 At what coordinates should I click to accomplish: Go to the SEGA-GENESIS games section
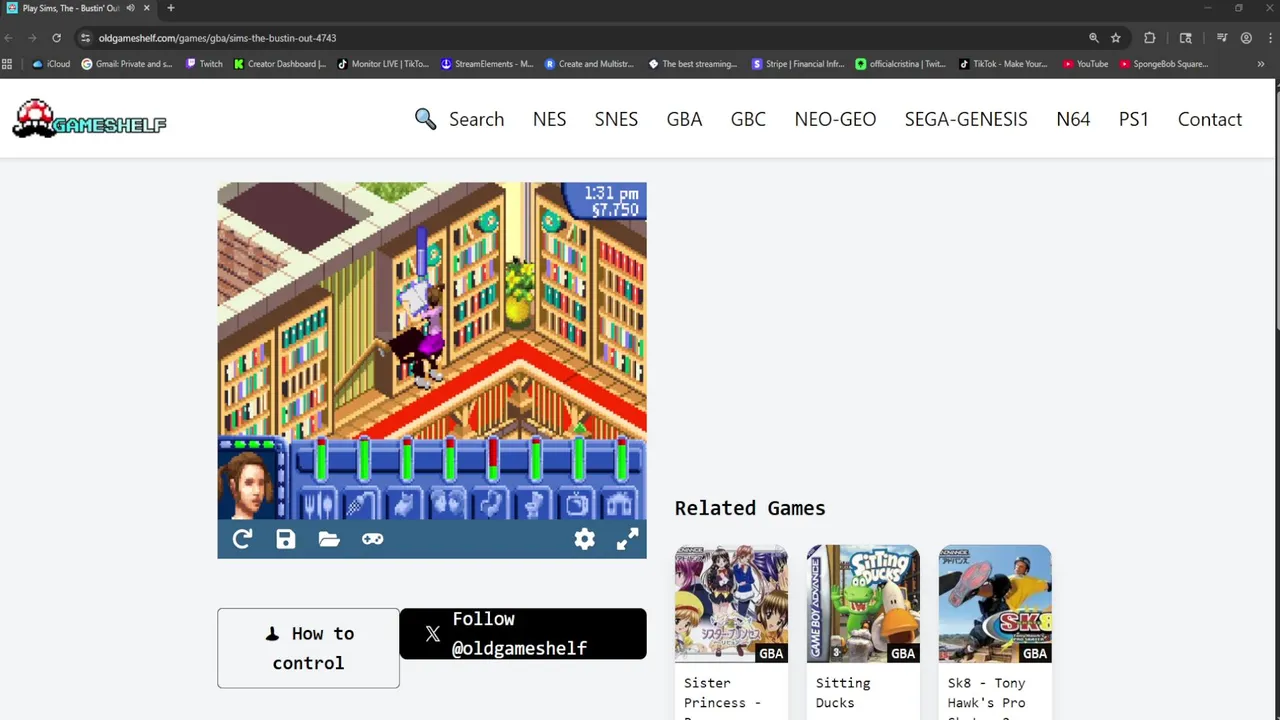pyautogui.click(x=966, y=119)
